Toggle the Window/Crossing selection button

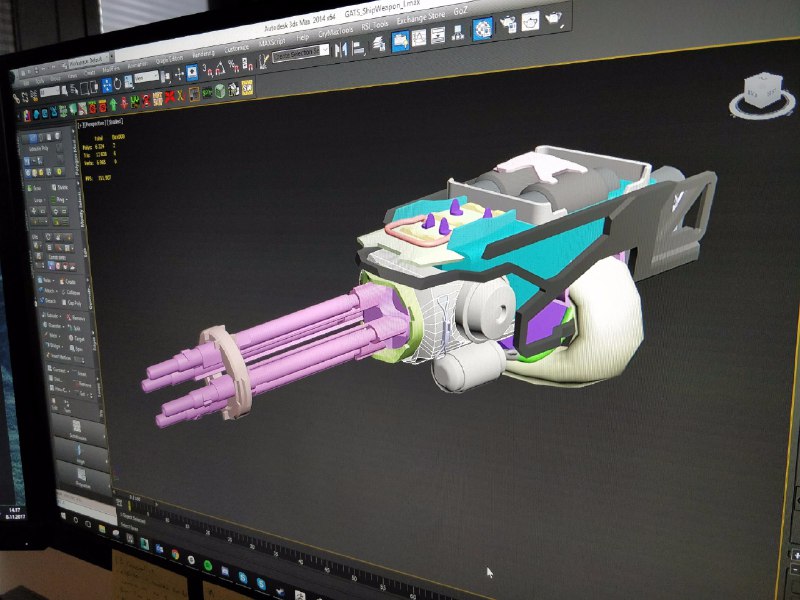click(95, 87)
